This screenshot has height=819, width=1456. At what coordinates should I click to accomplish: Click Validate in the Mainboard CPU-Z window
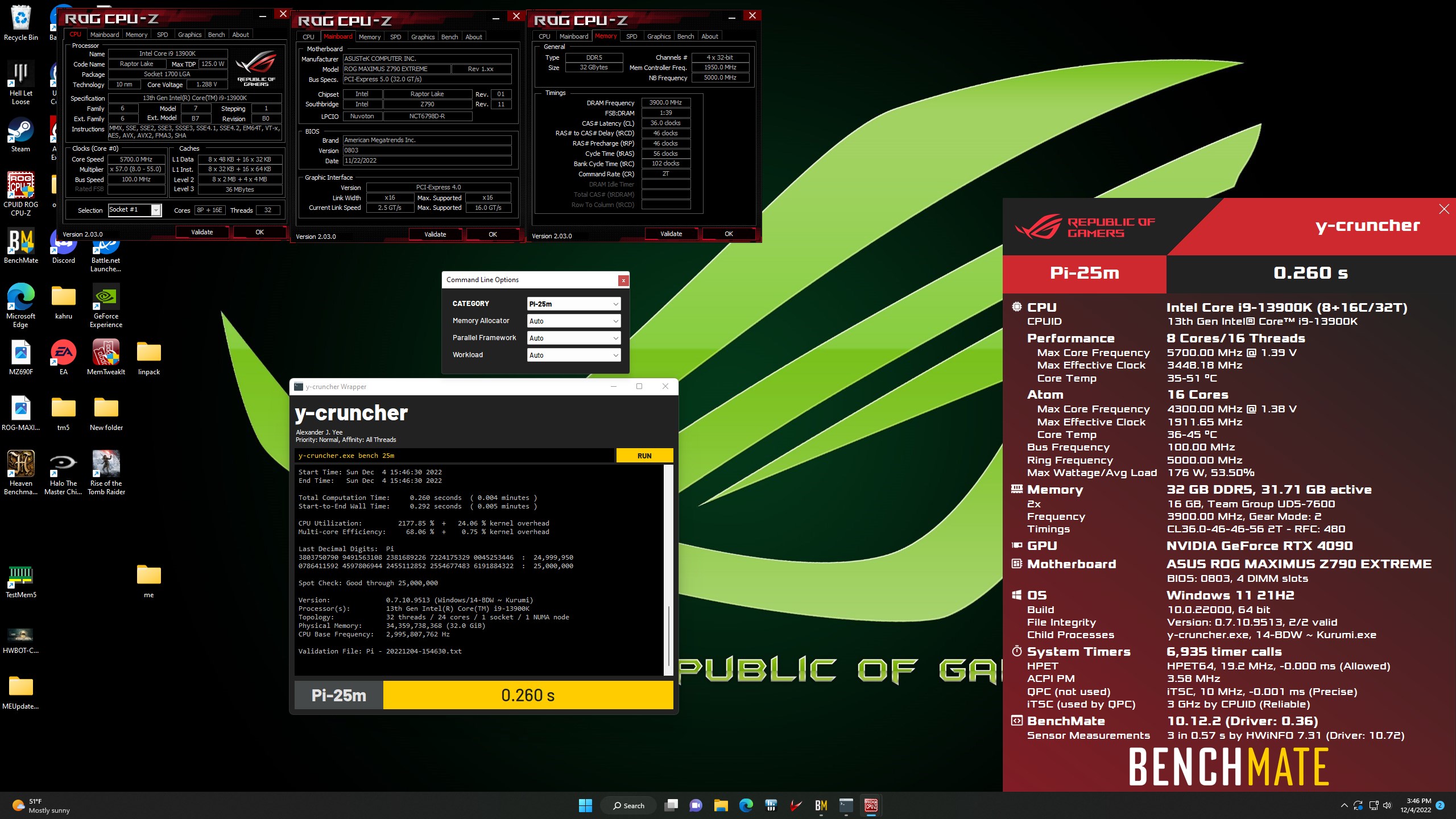(435, 234)
